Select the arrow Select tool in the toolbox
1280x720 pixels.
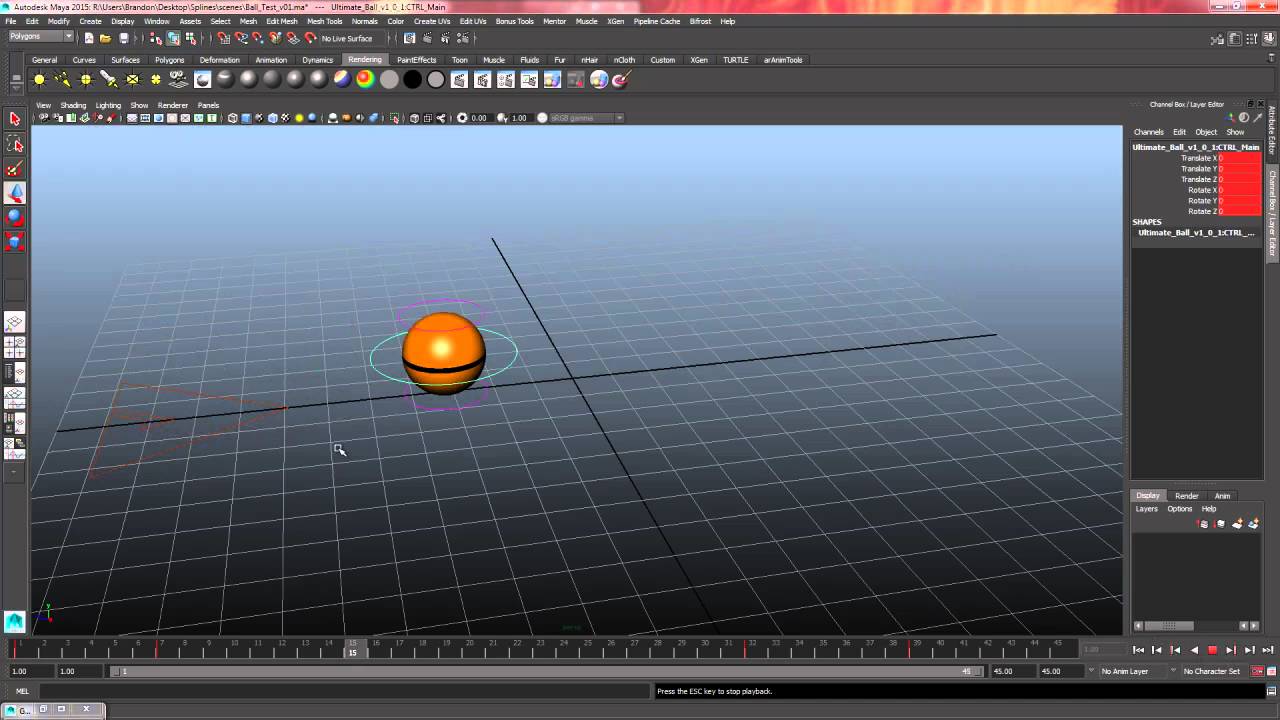pyautogui.click(x=14, y=119)
